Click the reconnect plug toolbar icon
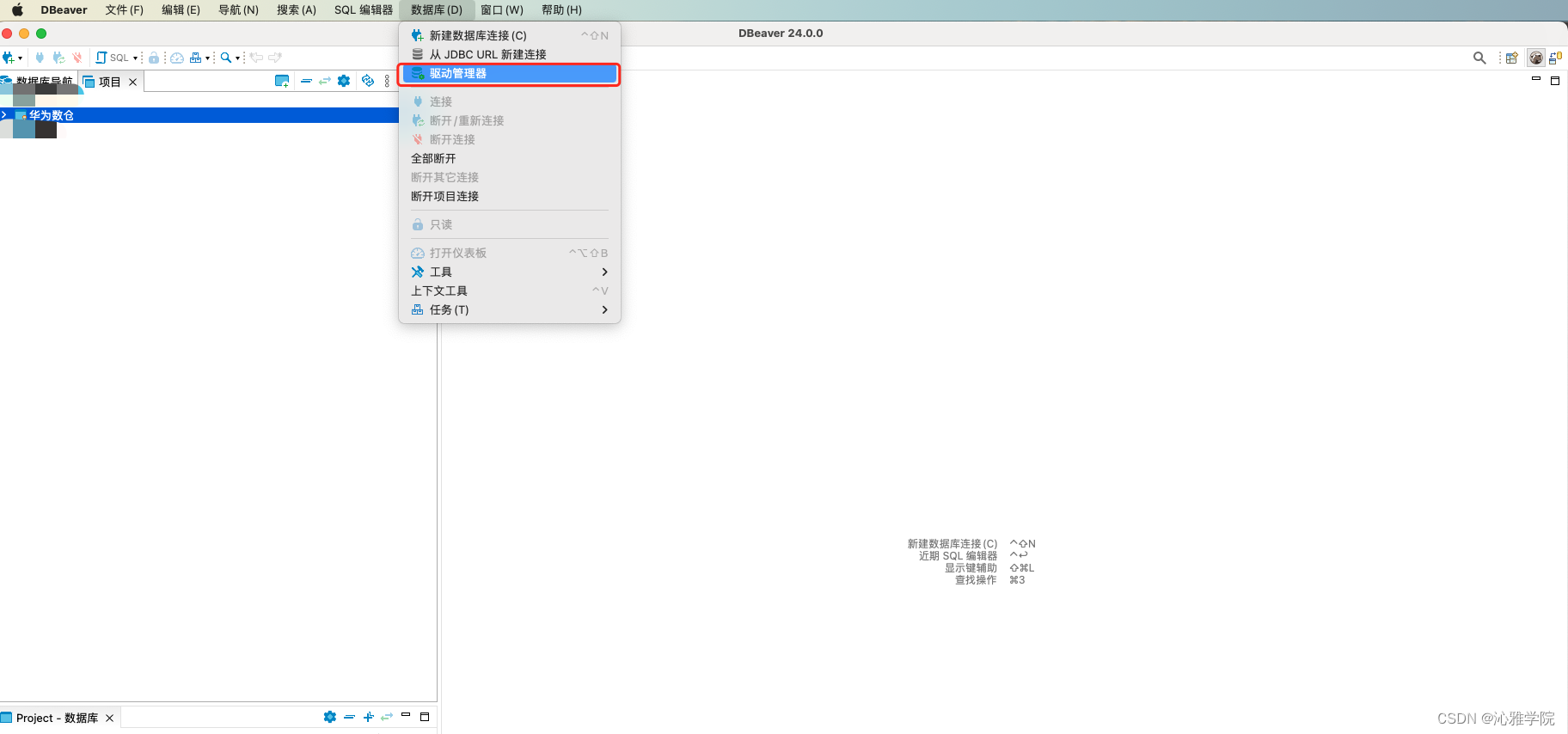This screenshot has height=734, width=1568. (58, 58)
